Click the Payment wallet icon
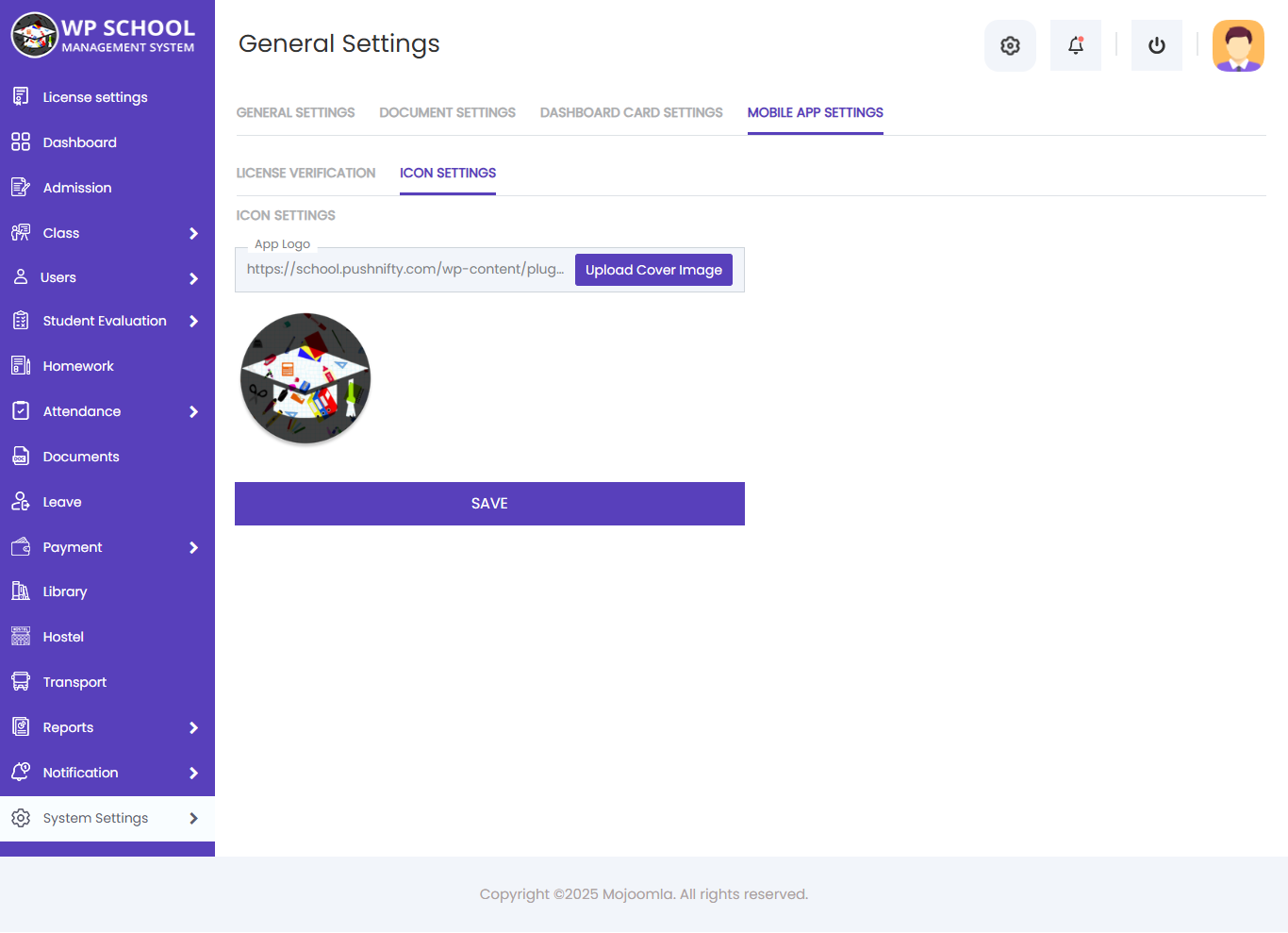 click(x=21, y=546)
